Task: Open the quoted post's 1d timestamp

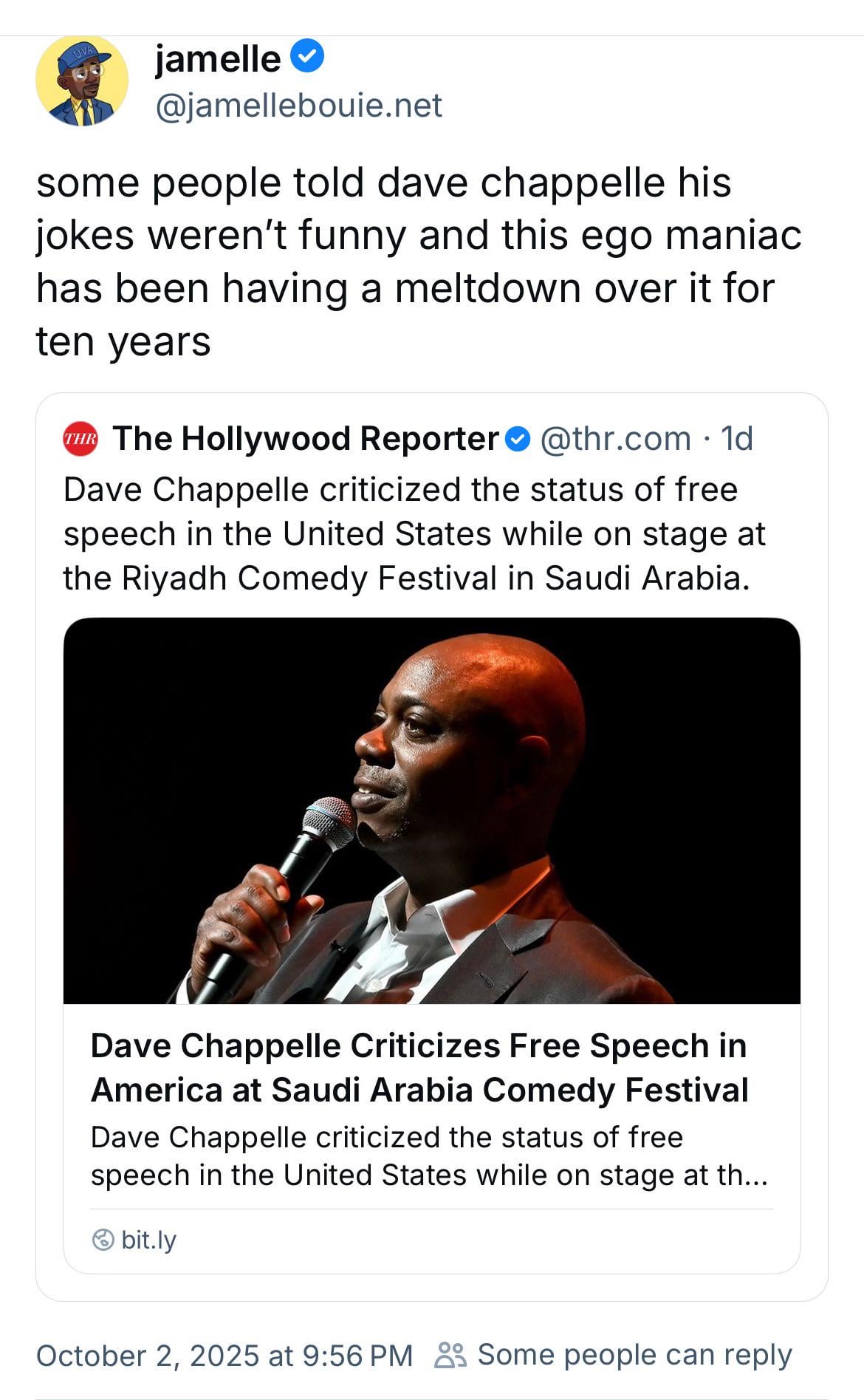Action: pos(737,438)
